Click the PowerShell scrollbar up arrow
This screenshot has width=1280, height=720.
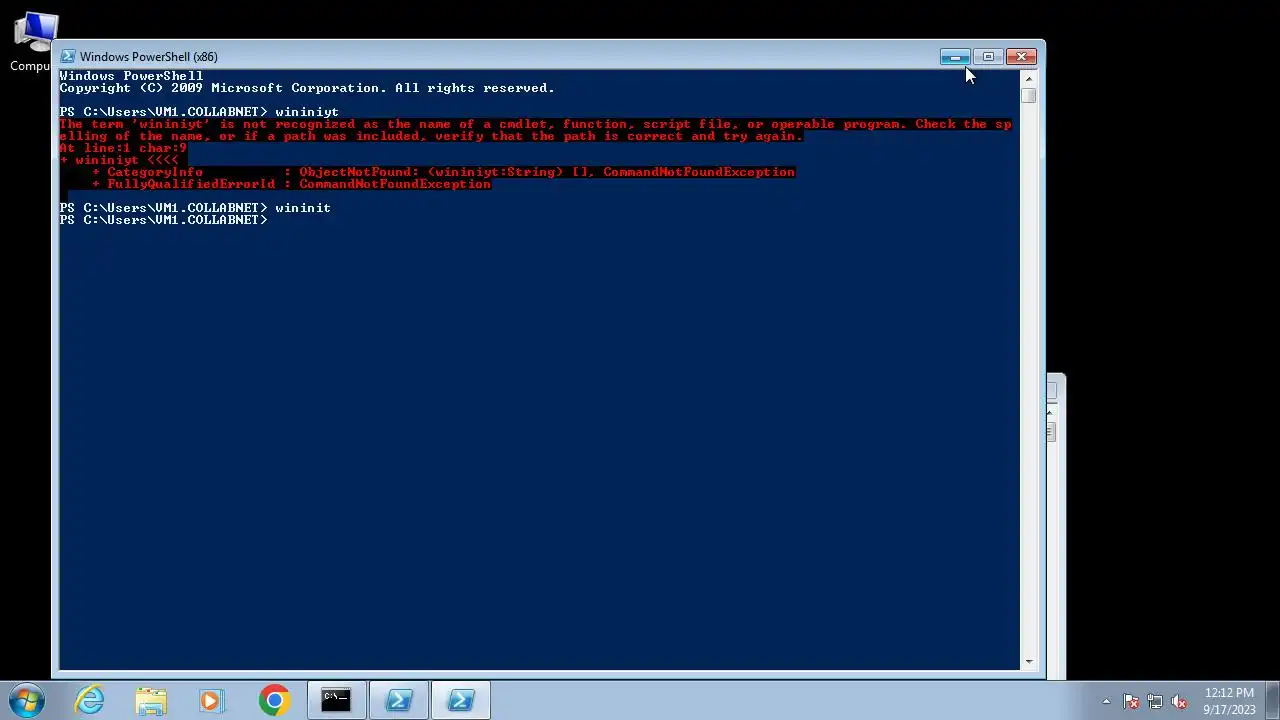point(1028,78)
